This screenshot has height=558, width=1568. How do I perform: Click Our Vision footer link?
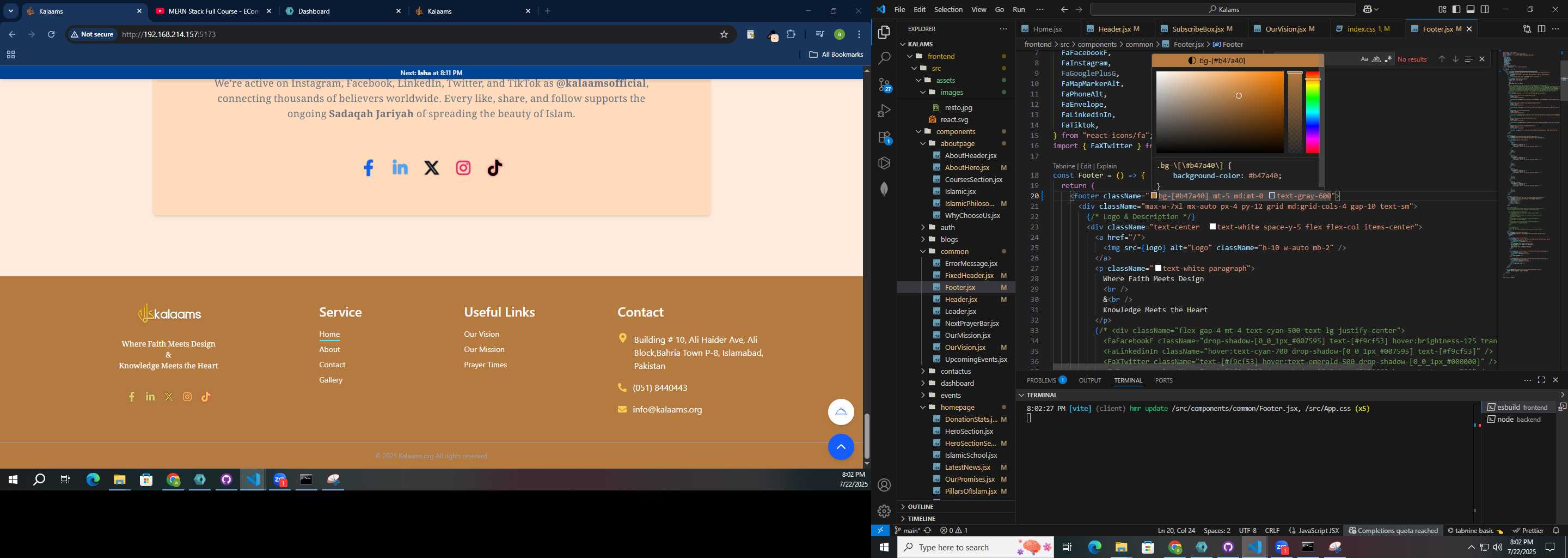[x=481, y=335]
